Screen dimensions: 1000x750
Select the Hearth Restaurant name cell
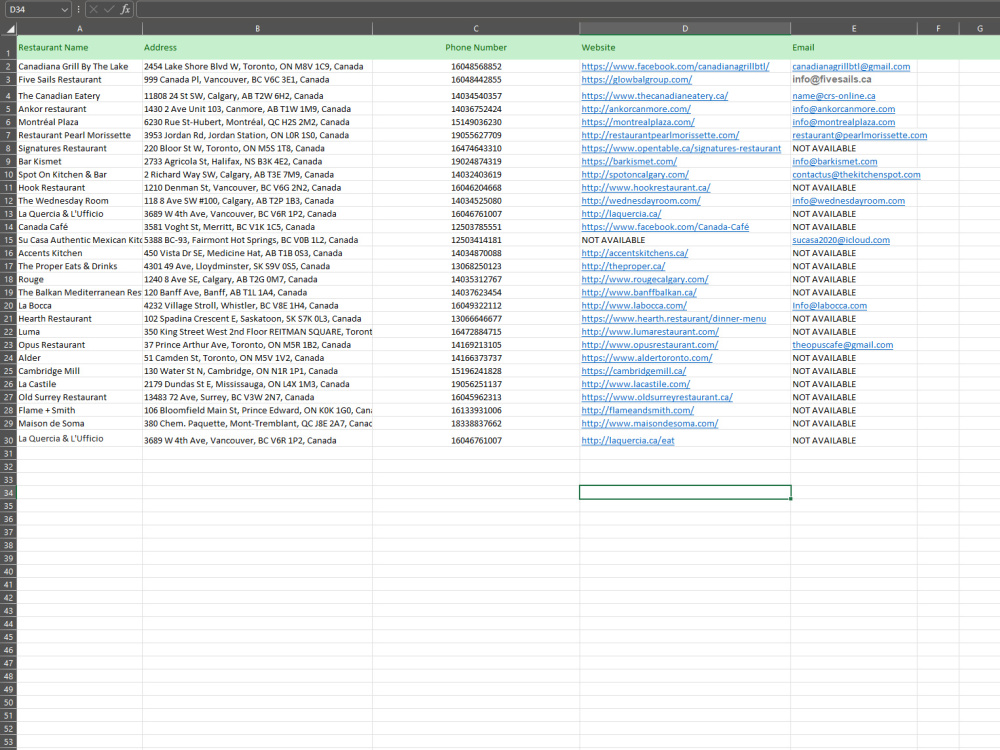80,319
